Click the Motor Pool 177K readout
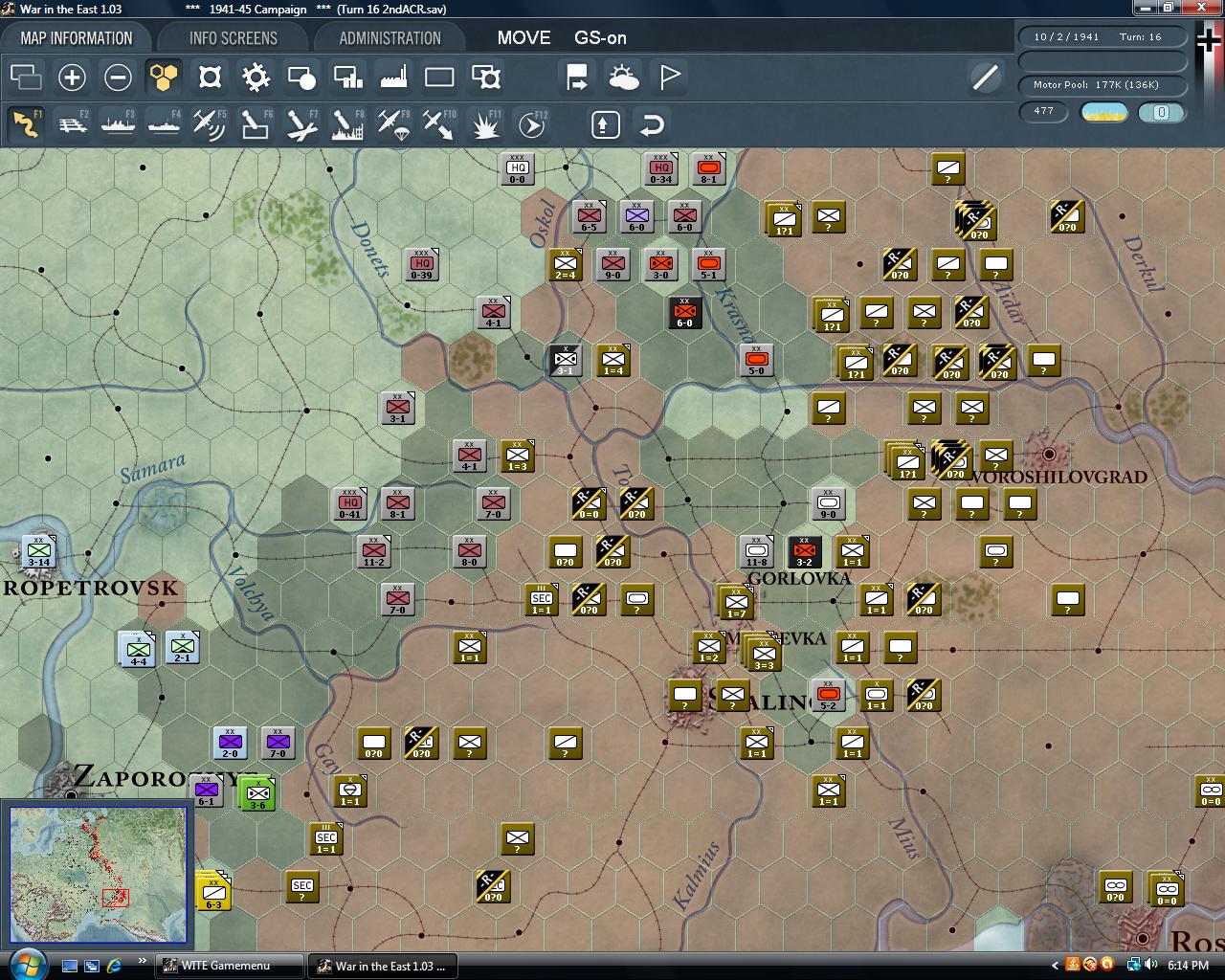This screenshot has width=1225, height=980. pyautogui.click(x=1103, y=85)
